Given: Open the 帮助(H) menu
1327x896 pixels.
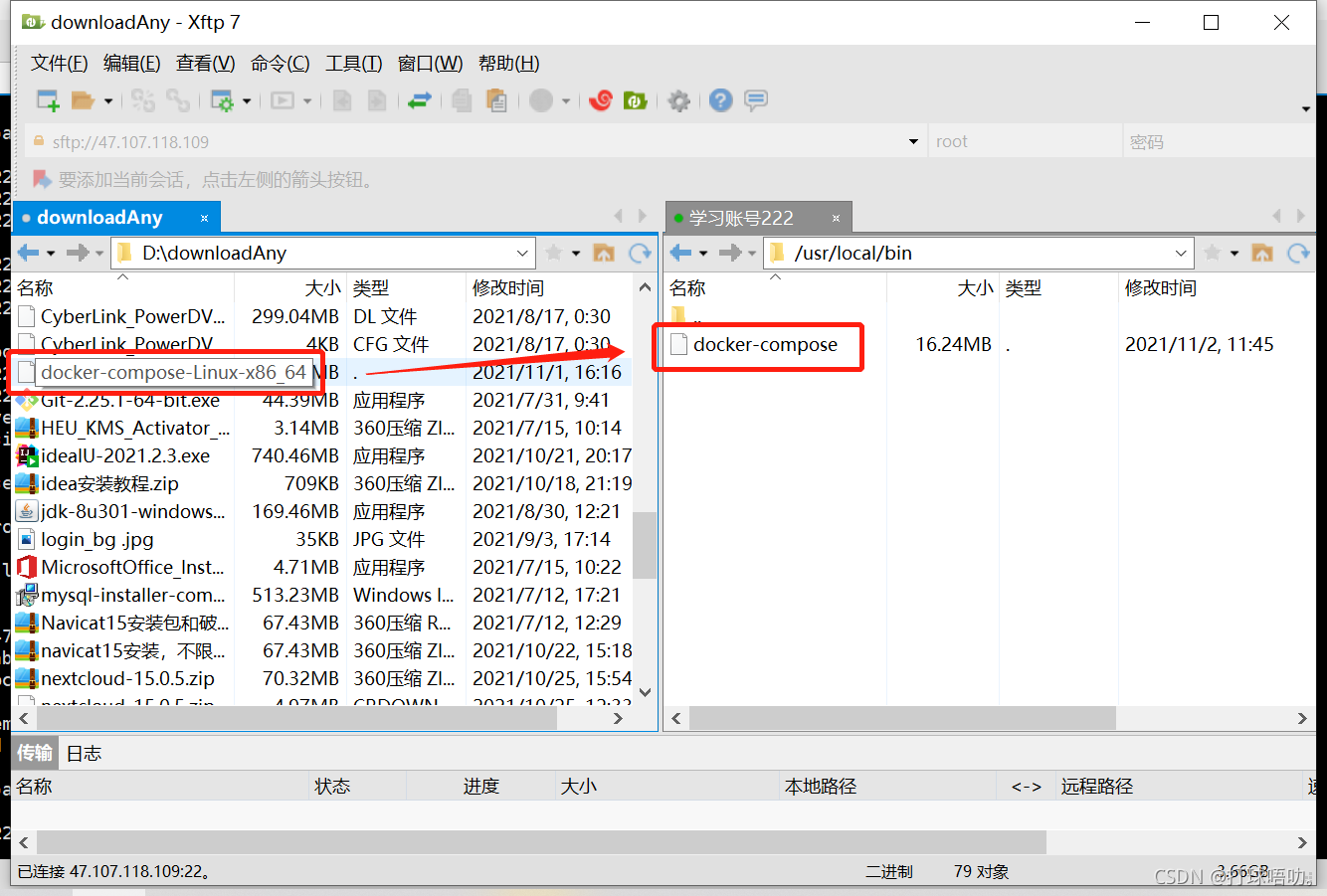Looking at the screenshot, I should (509, 64).
